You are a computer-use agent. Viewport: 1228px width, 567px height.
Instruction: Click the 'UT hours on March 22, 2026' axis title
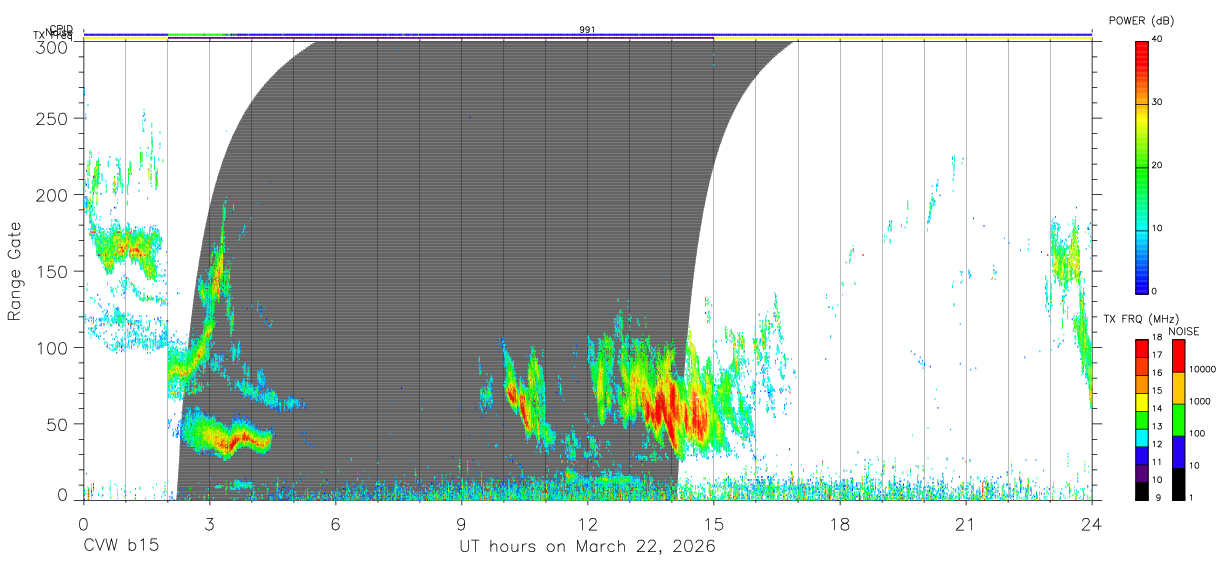click(x=587, y=547)
